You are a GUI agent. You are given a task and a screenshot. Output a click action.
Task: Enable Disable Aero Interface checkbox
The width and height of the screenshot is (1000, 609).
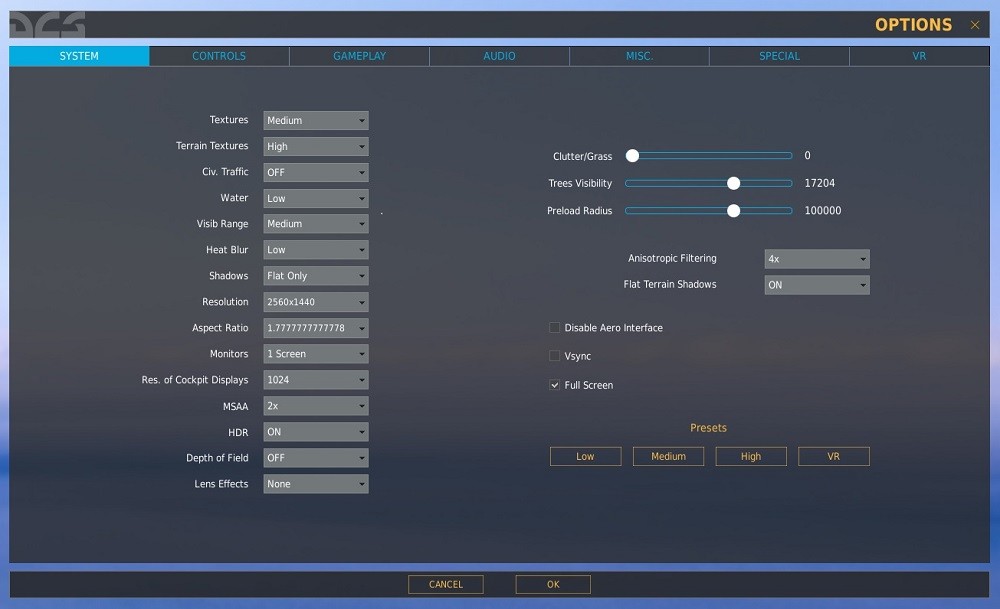(x=554, y=328)
